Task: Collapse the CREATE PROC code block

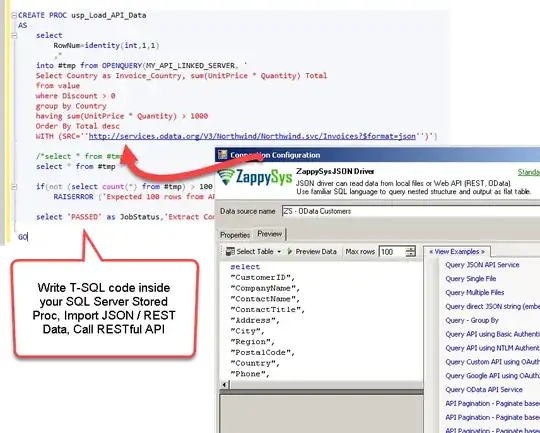Action: tap(14, 15)
